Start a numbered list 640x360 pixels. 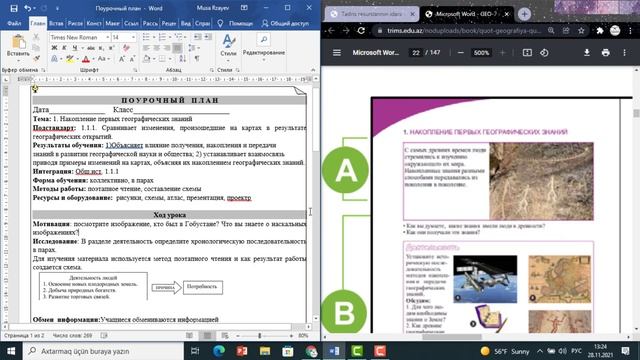163,37
